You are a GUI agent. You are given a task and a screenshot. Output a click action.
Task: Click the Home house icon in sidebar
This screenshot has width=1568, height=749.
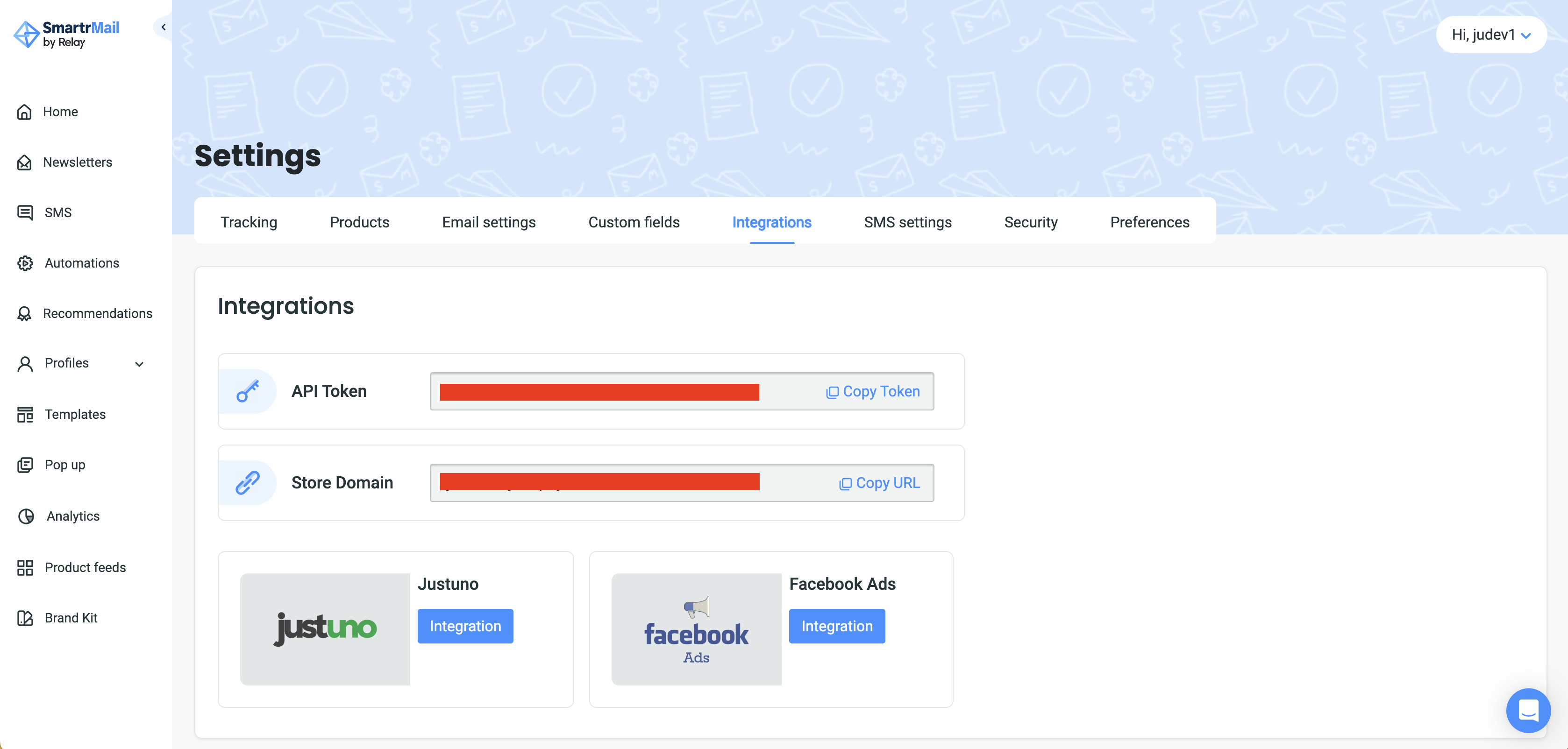click(x=24, y=112)
